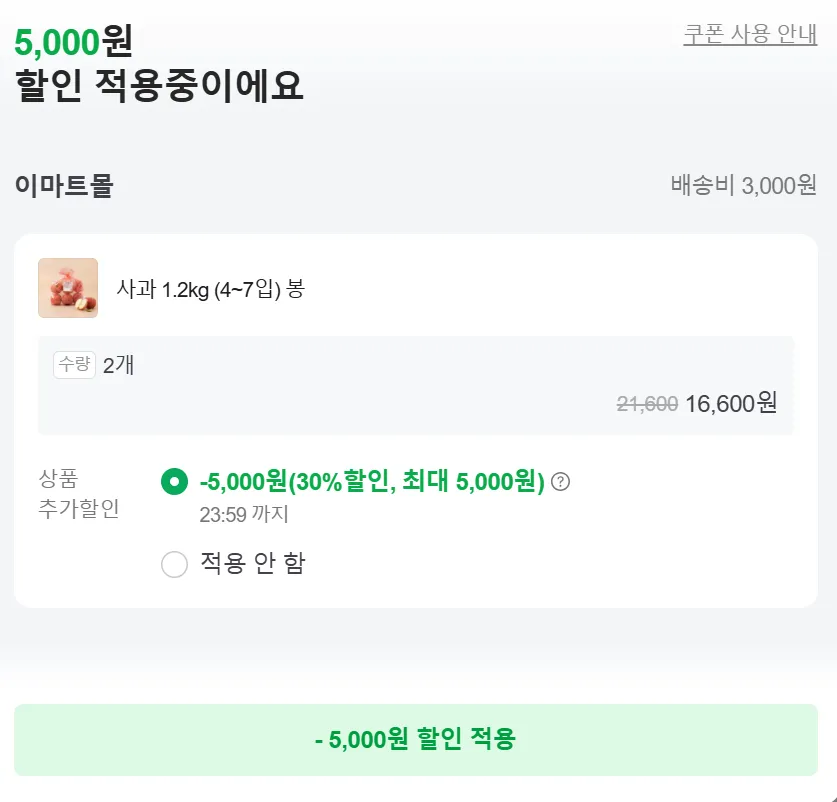This screenshot has height=802, width=837.
Task: Click the 배송비 3,000원 shipping fee text
Action: point(743,186)
